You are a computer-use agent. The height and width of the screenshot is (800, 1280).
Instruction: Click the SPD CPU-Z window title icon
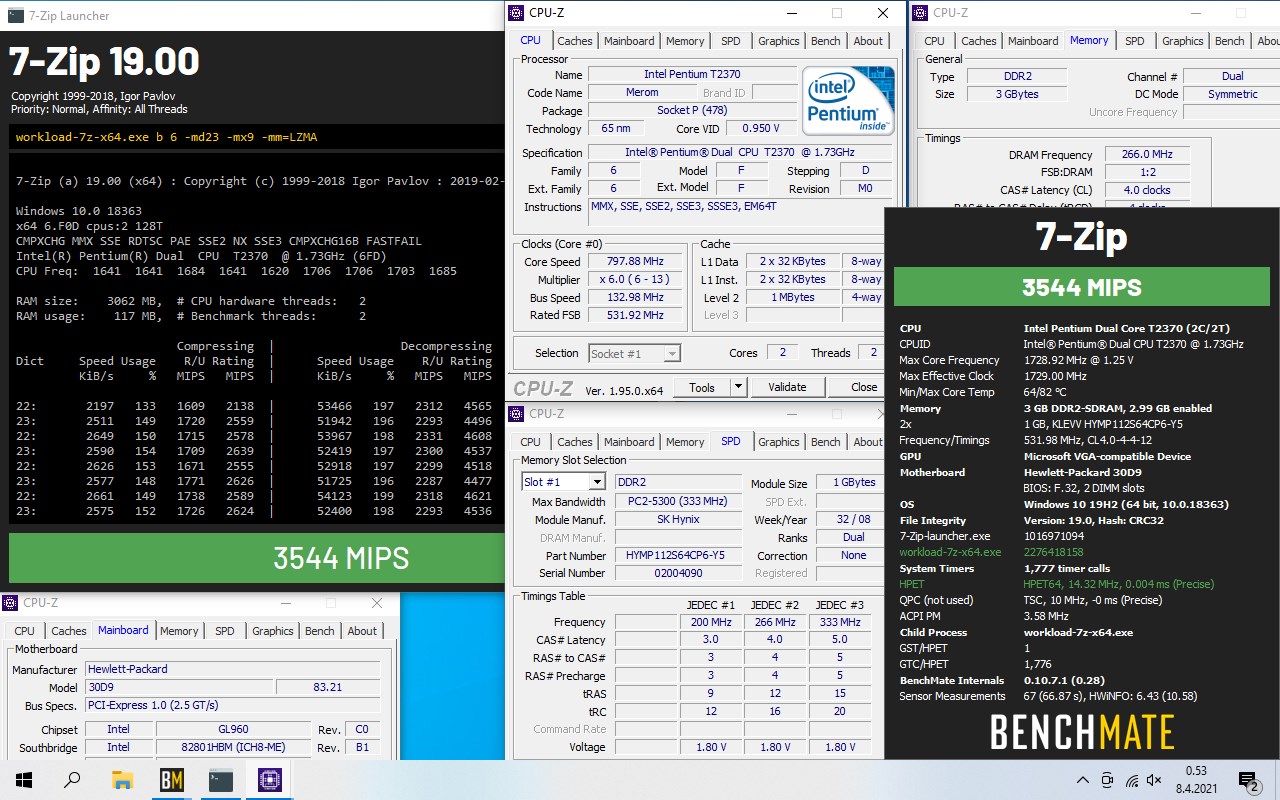(516, 413)
